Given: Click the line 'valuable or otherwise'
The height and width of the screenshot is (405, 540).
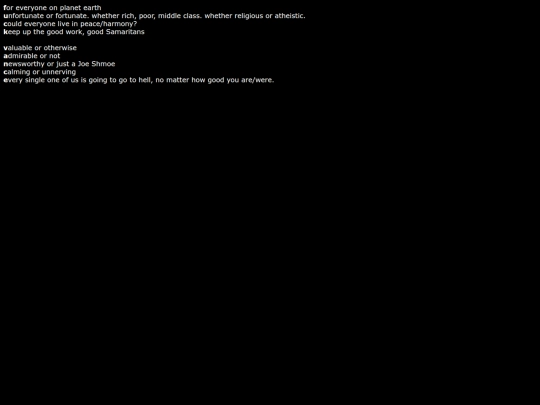Looking at the screenshot, I should coord(40,48).
